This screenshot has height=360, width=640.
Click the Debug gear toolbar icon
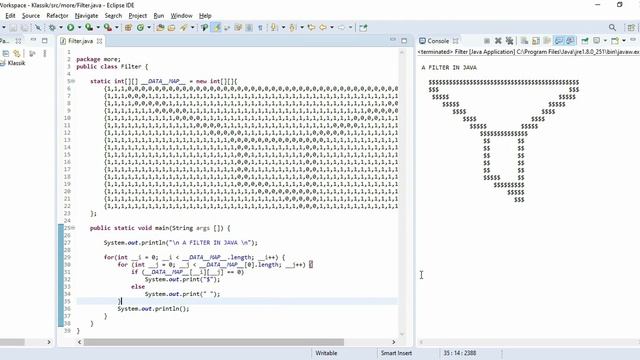(52, 28)
